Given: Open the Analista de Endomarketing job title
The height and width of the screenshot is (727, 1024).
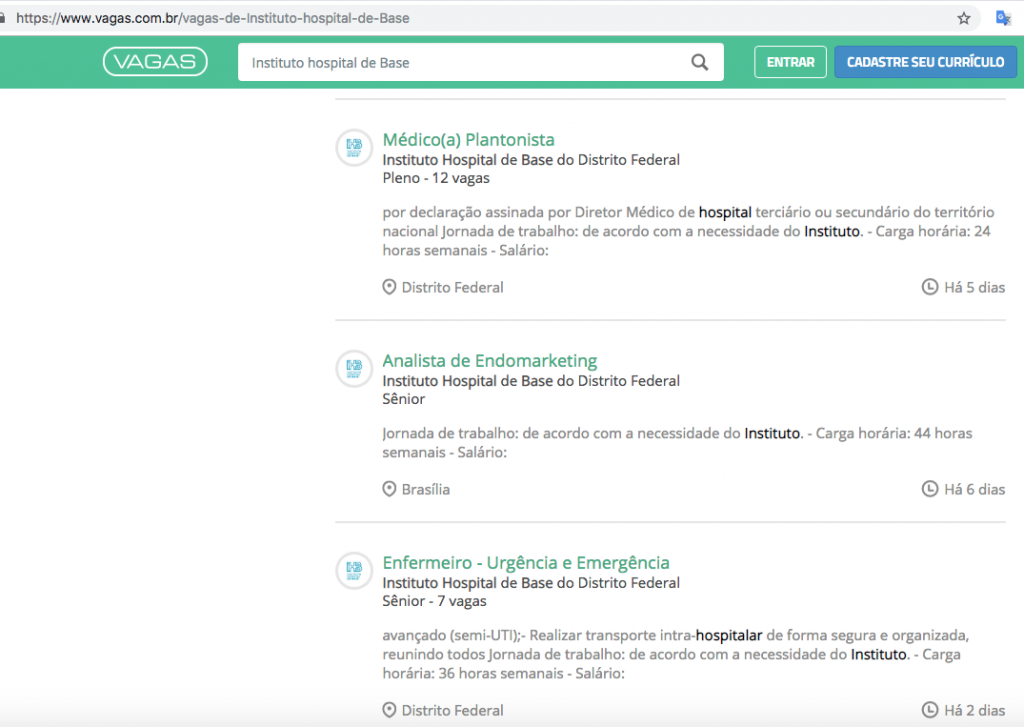Looking at the screenshot, I should point(489,361).
